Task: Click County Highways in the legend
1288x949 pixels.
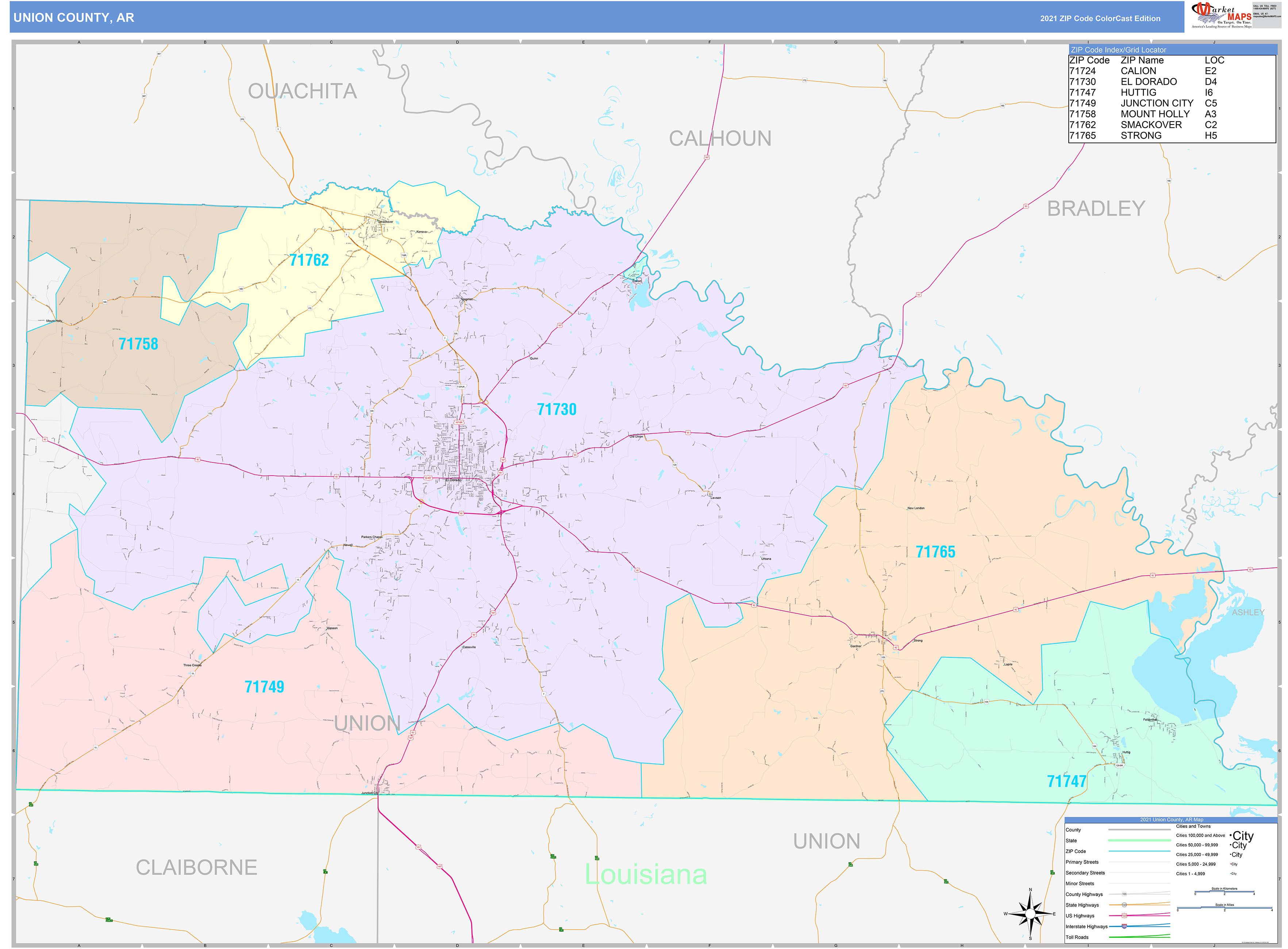Action: point(1084,894)
